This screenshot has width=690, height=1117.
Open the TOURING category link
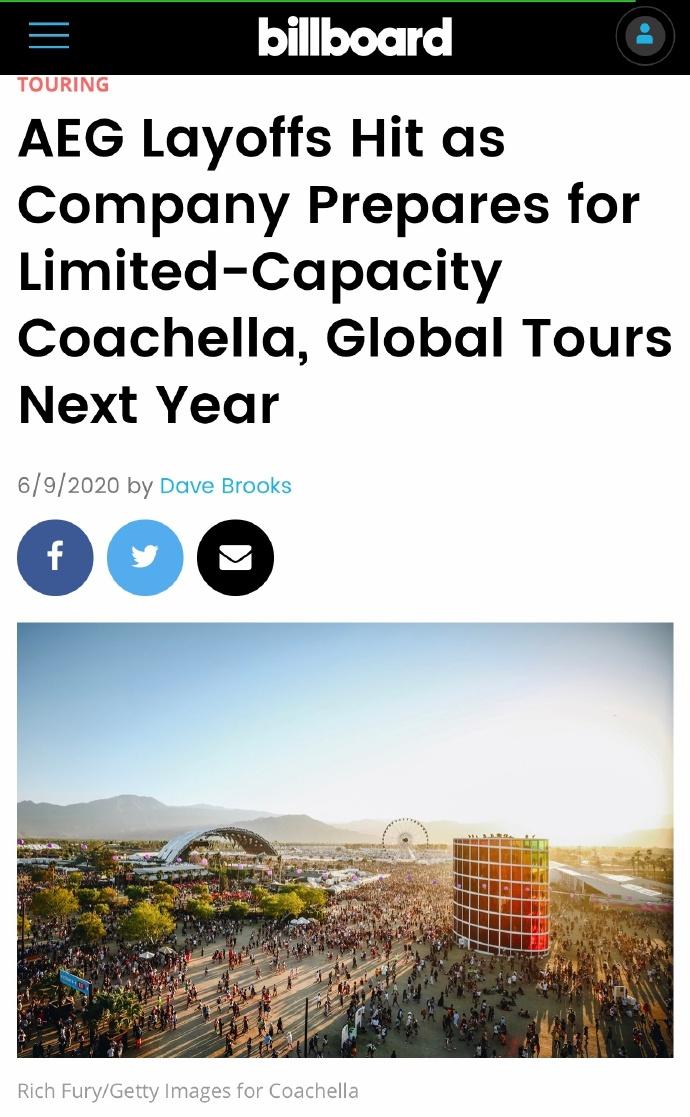(x=63, y=85)
